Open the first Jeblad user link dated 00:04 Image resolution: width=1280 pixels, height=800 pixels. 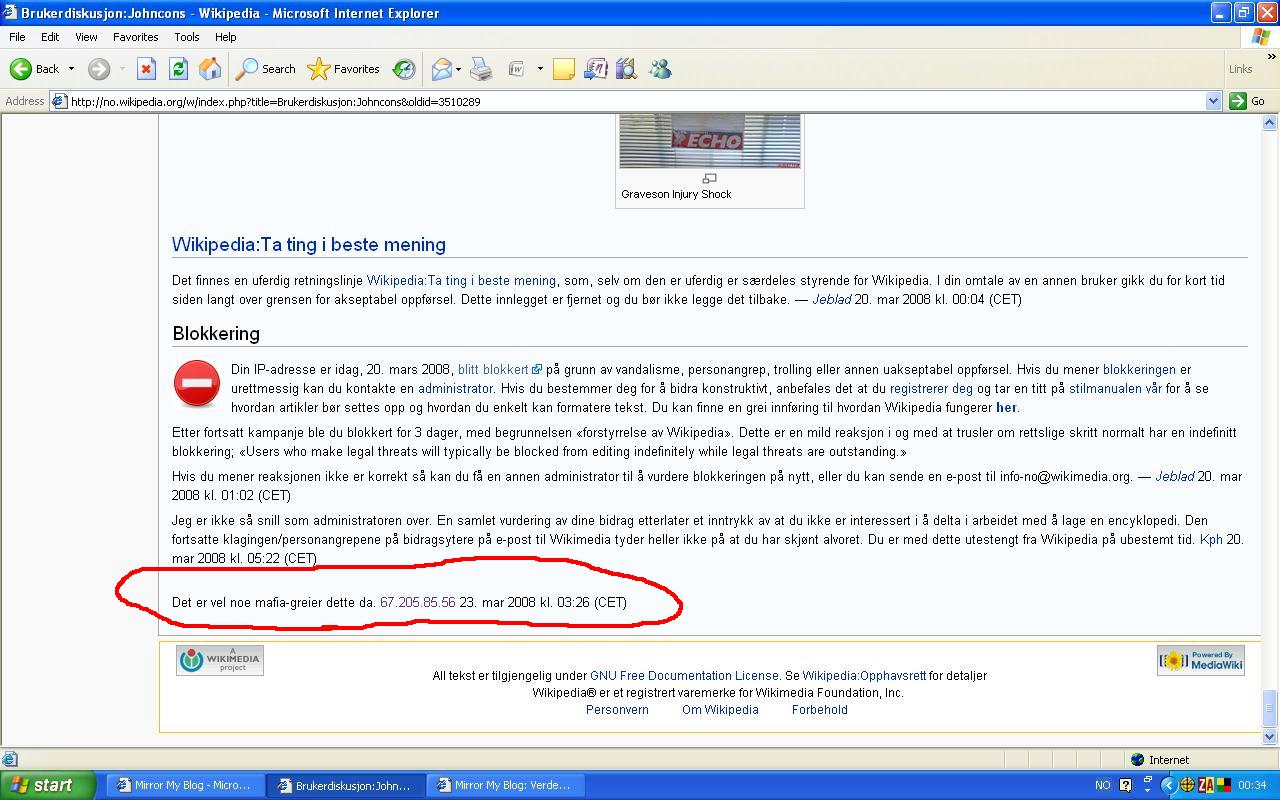[831, 299]
